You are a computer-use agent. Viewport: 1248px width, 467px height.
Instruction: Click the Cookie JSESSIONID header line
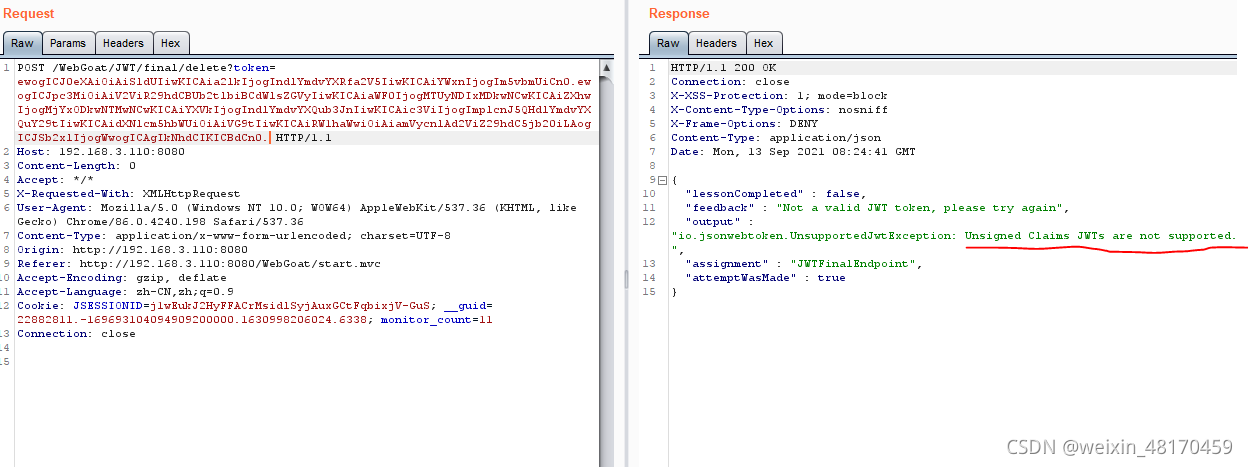[255, 313]
